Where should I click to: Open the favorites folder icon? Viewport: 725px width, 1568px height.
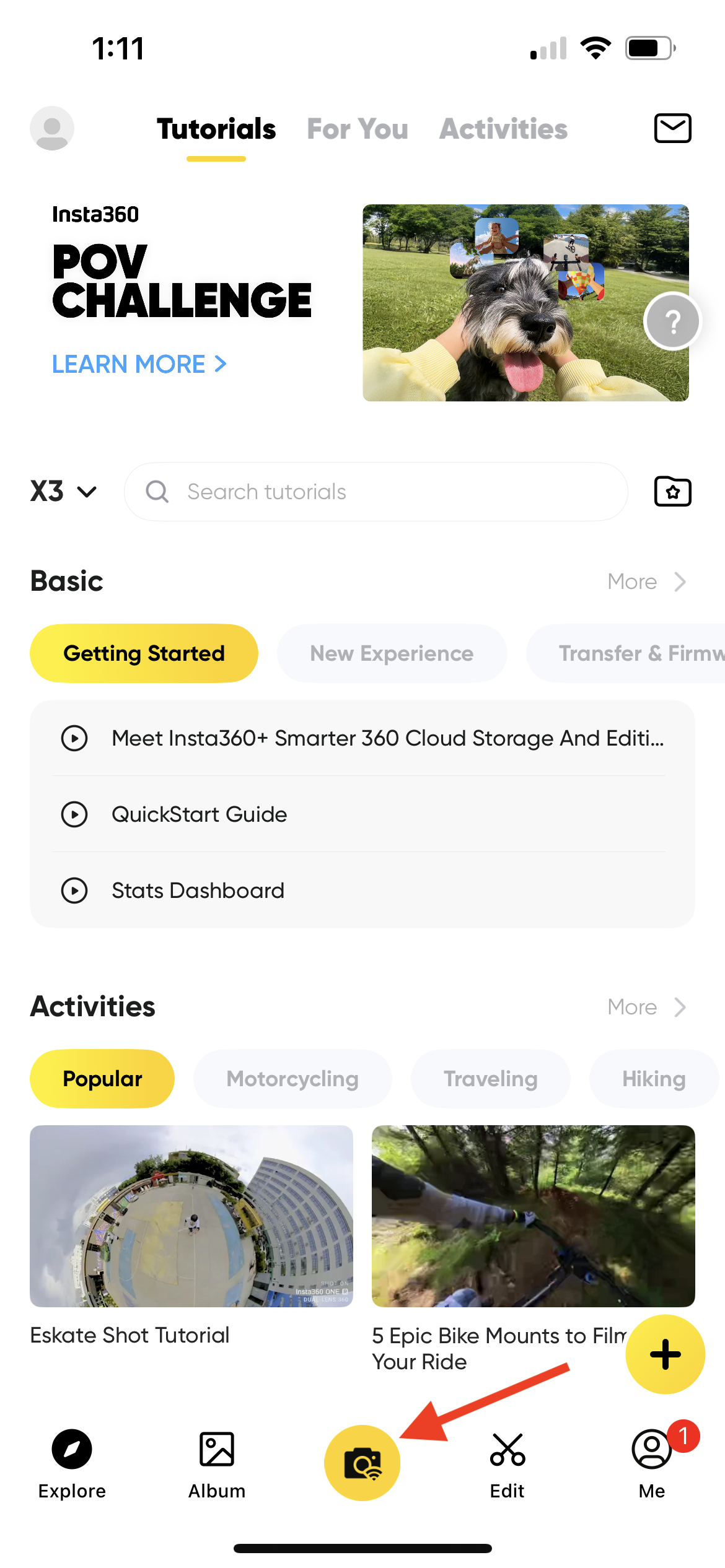pyautogui.click(x=672, y=492)
